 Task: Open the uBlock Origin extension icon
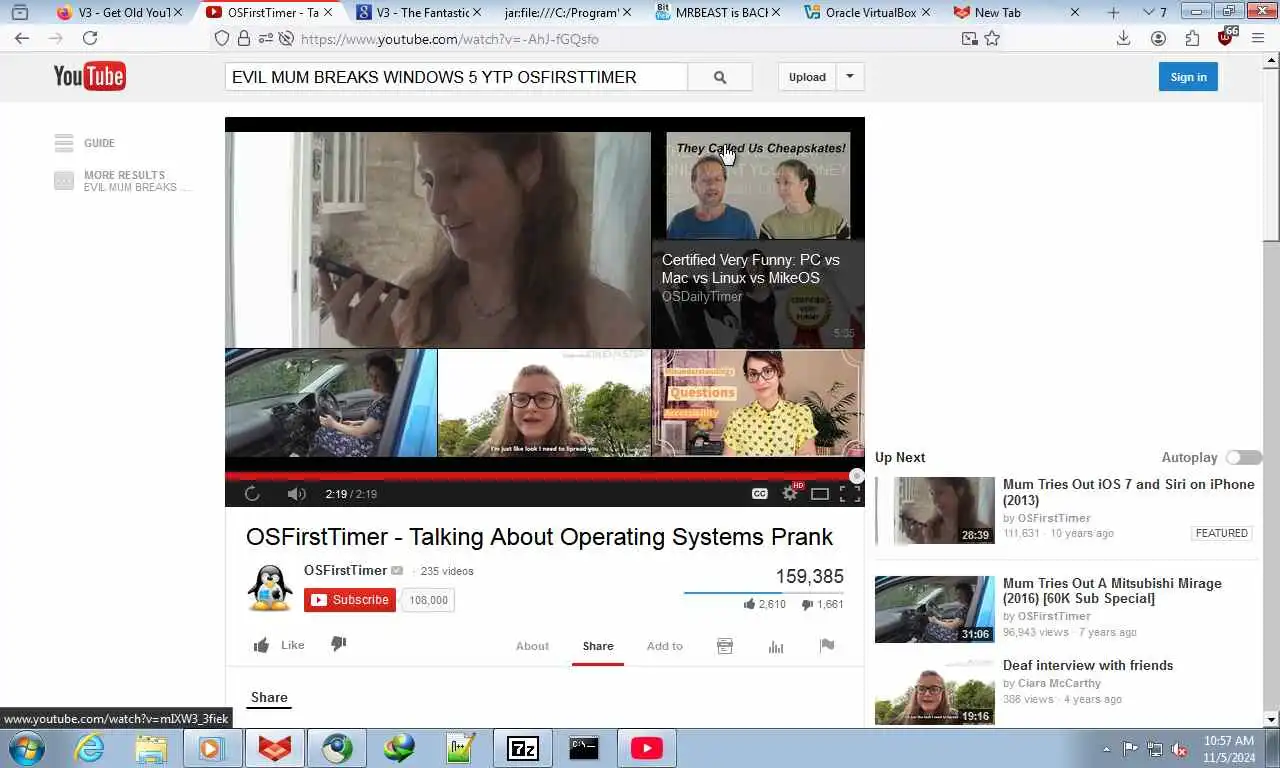coord(1227,37)
